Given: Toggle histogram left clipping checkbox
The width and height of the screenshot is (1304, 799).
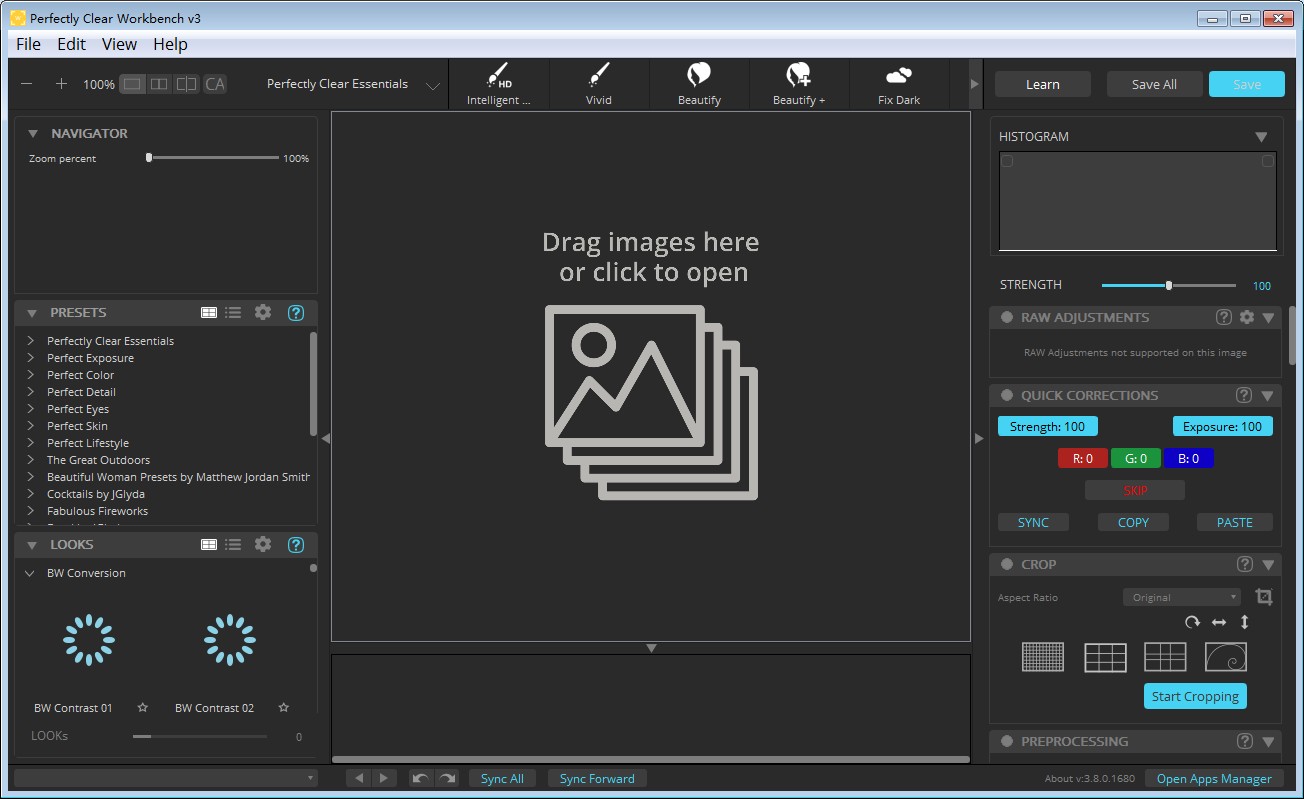Looking at the screenshot, I should tap(1008, 161).
